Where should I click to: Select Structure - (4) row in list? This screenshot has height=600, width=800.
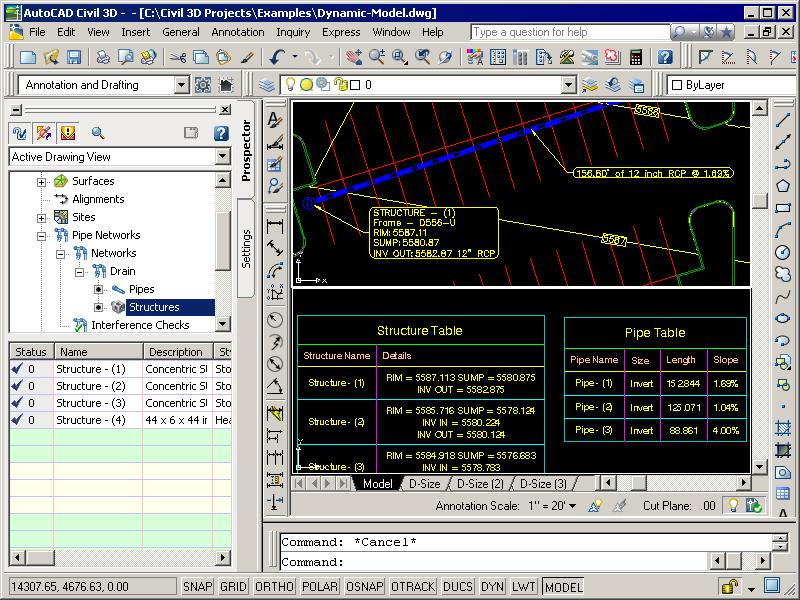click(x=120, y=420)
